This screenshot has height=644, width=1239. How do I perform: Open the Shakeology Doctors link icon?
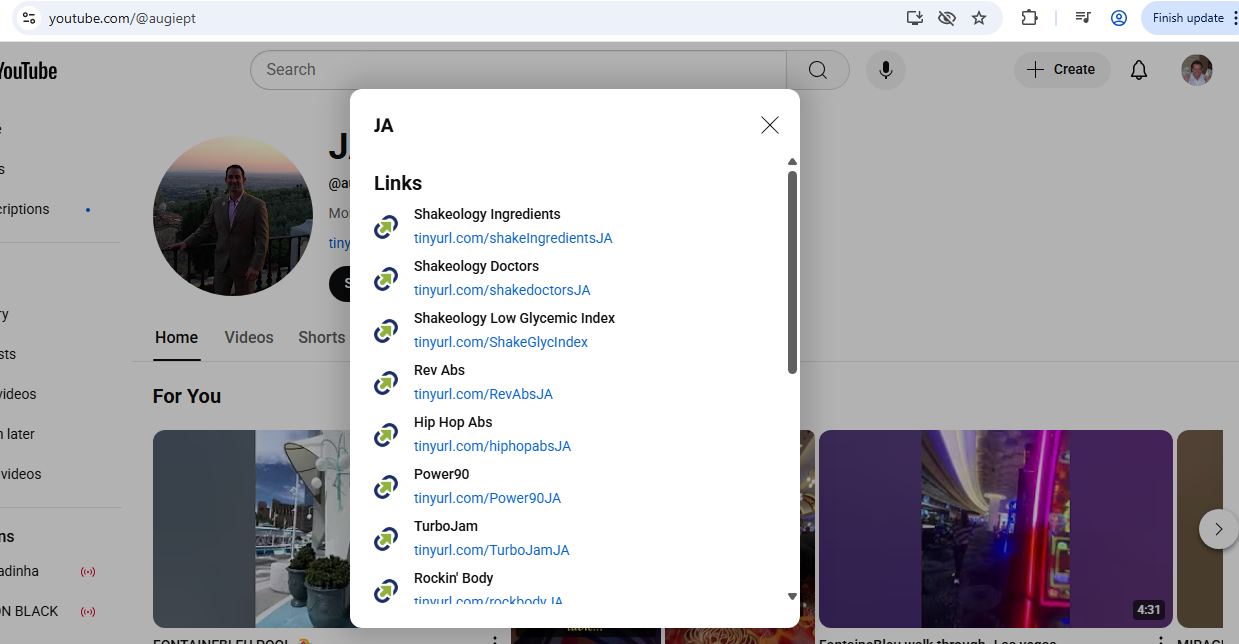pyautogui.click(x=386, y=279)
